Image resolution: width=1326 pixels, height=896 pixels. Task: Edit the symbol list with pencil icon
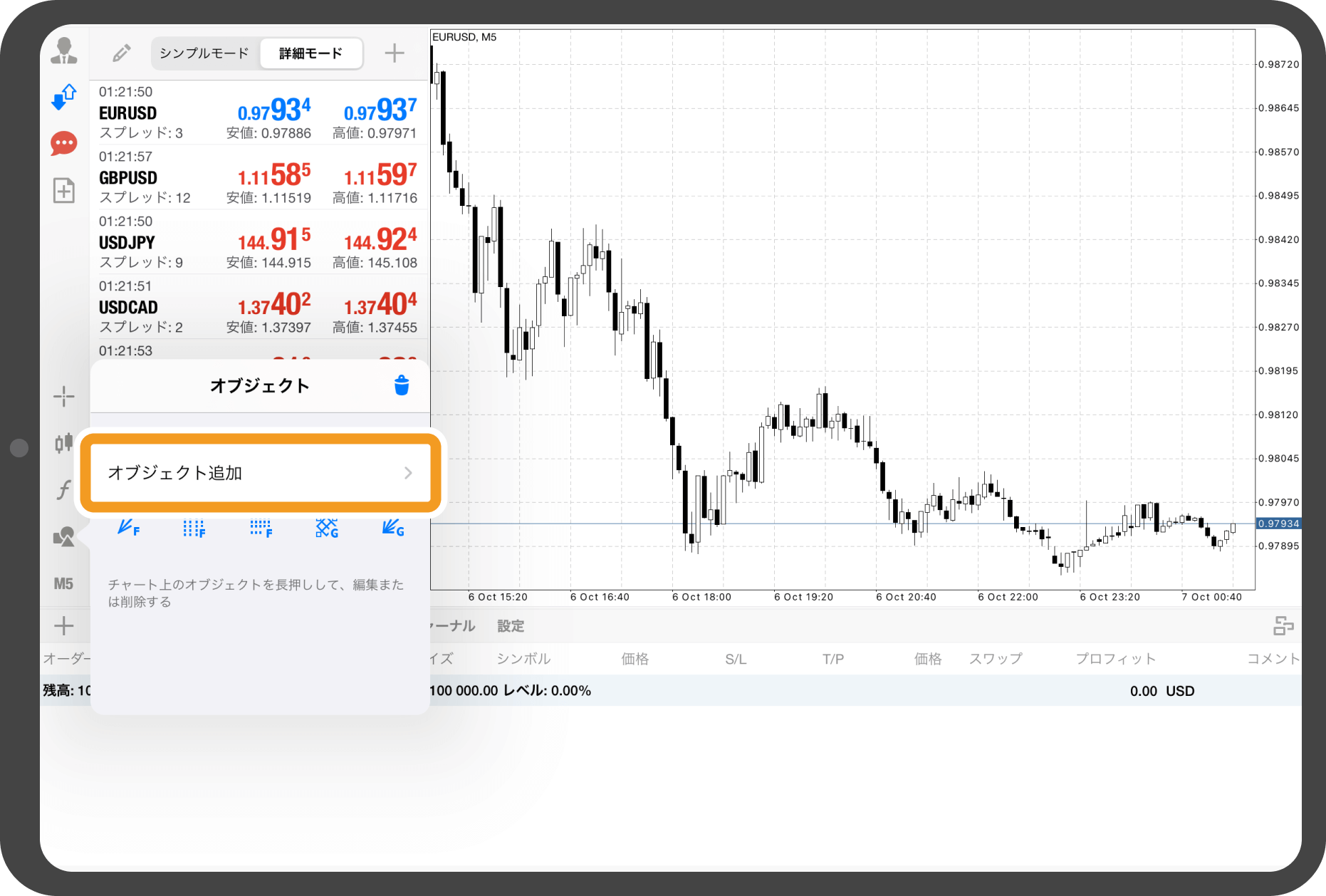click(x=122, y=53)
